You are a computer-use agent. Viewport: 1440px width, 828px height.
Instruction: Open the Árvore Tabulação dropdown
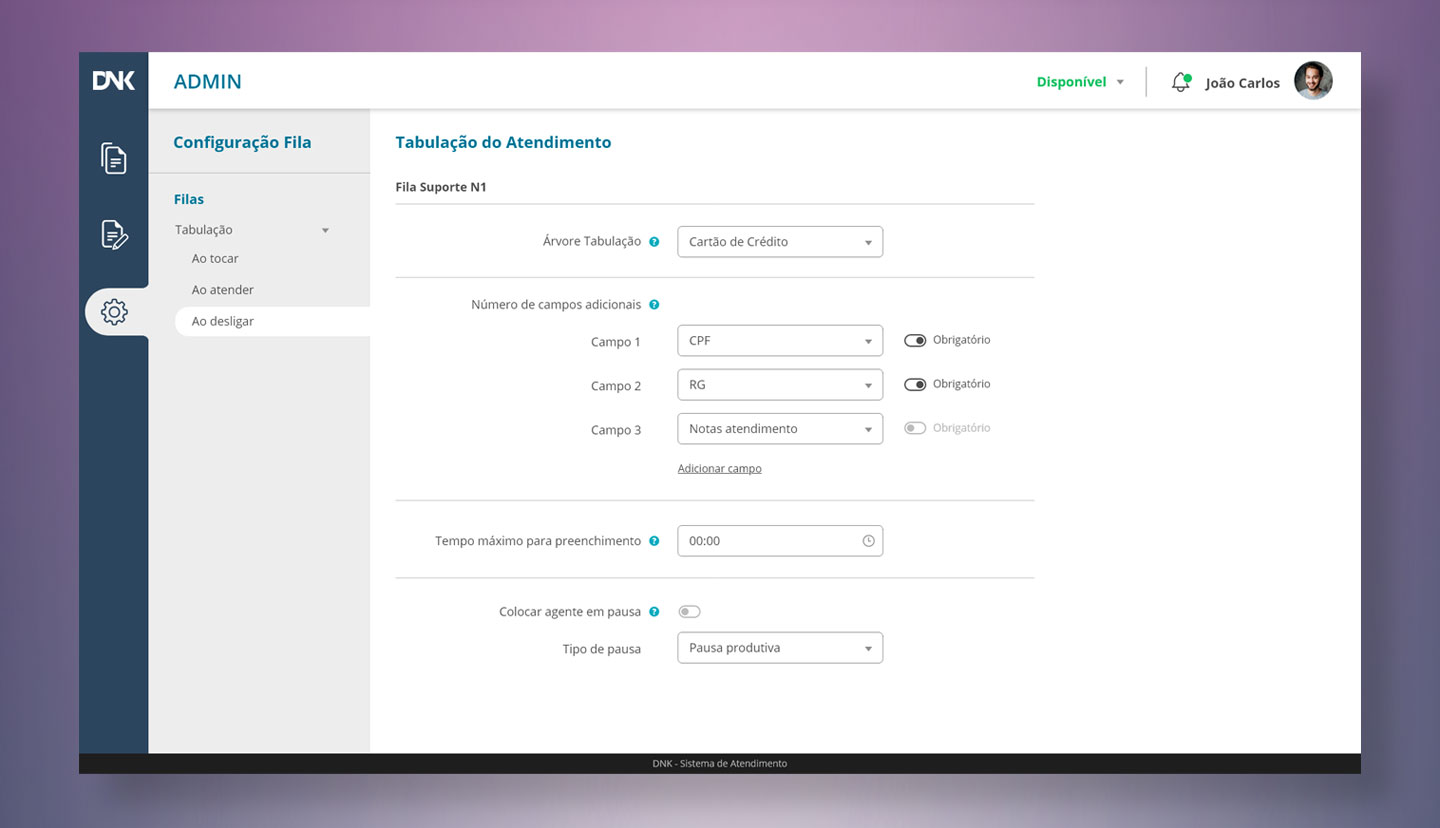[x=780, y=242]
